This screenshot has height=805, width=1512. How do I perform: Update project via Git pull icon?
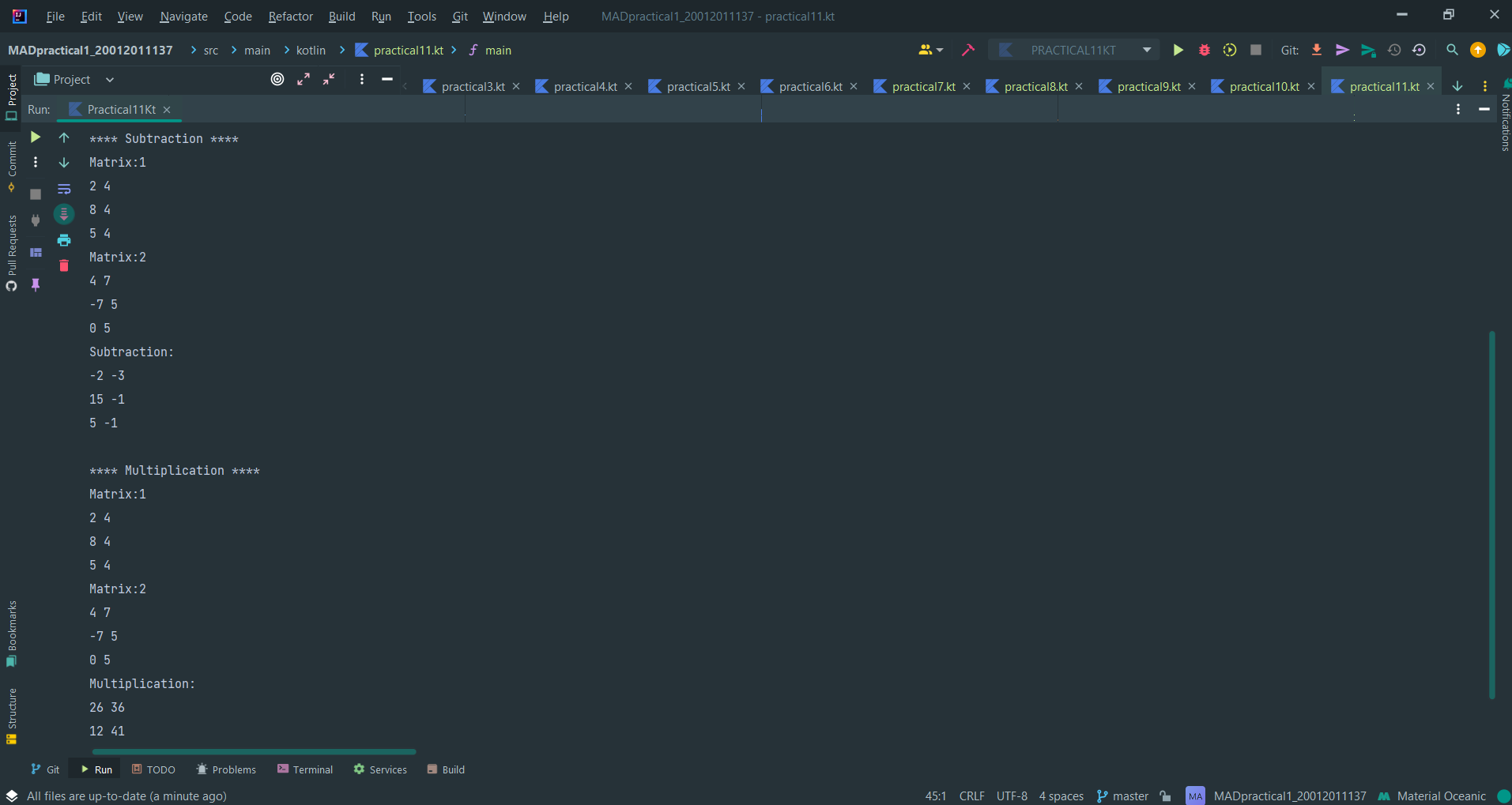[1317, 50]
